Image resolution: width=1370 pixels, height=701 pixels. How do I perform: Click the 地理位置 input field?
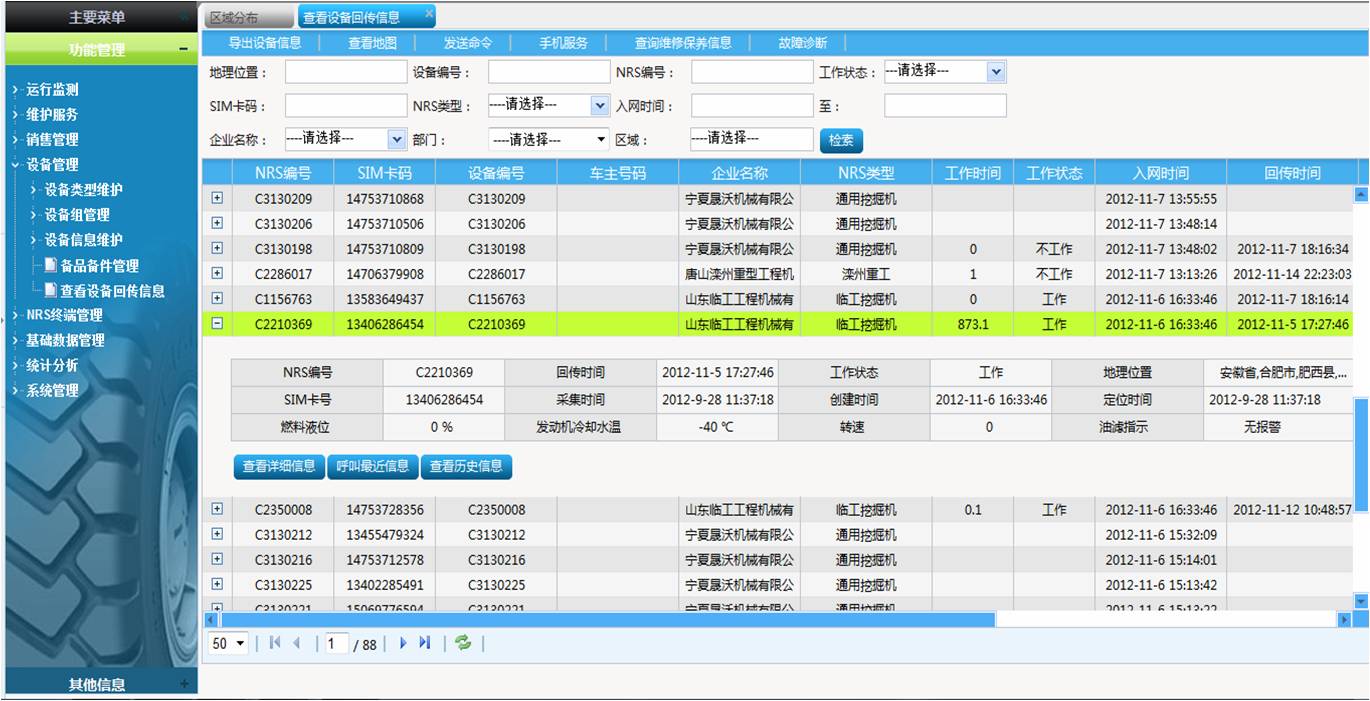pyautogui.click(x=345, y=72)
